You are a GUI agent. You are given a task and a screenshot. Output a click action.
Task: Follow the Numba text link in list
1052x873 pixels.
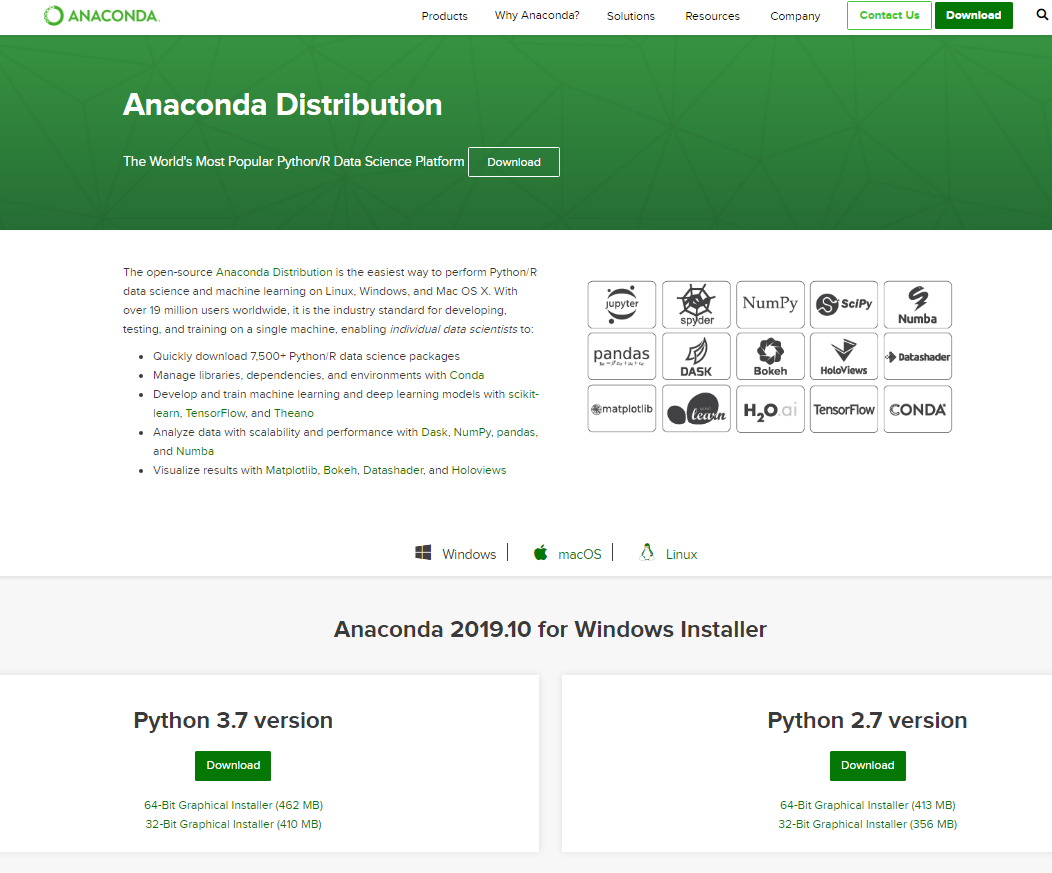pyautogui.click(x=196, y=451)
